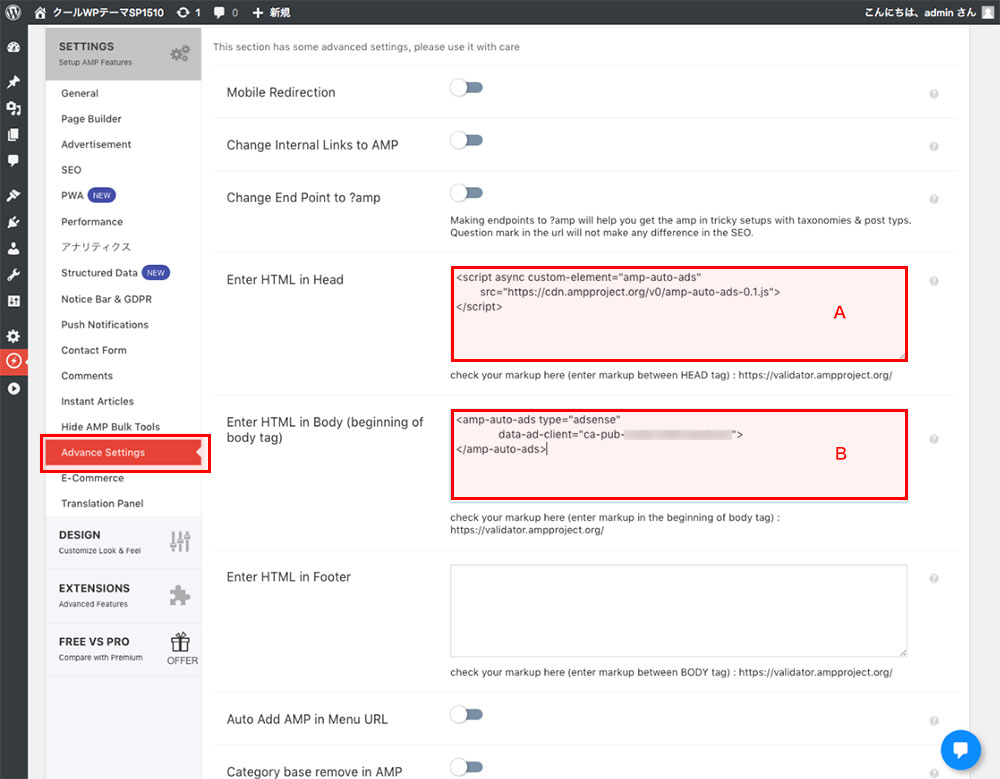Screen dimensions: 1000x779
Task: Open the AMP lightning icon in sidebar
Action: 13,361
